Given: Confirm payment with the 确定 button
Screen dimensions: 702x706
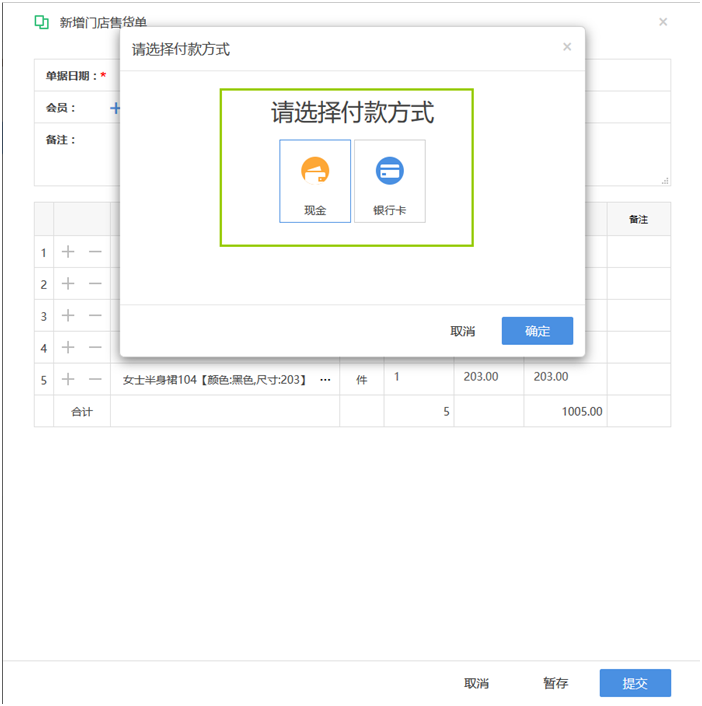Looking at the screenshot, I should (537, 331).
